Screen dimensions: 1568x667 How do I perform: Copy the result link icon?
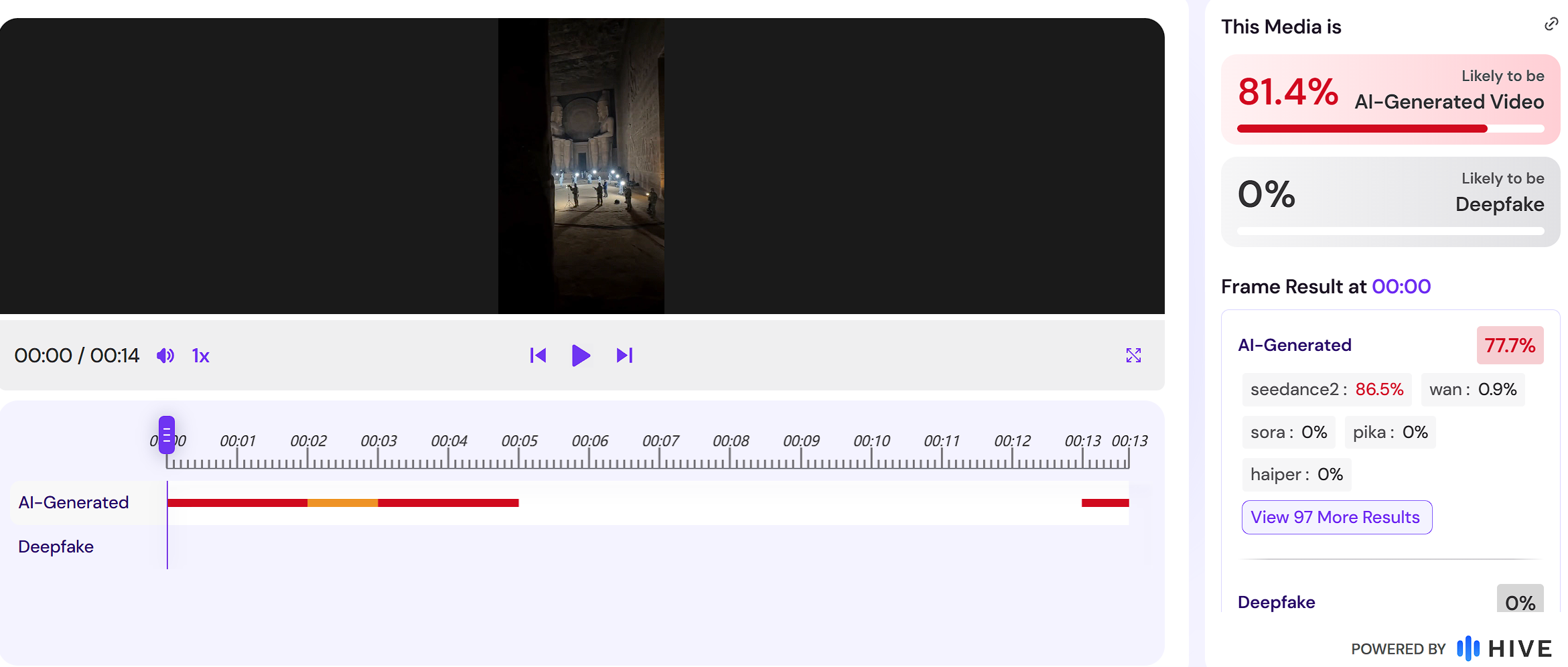1551,24
